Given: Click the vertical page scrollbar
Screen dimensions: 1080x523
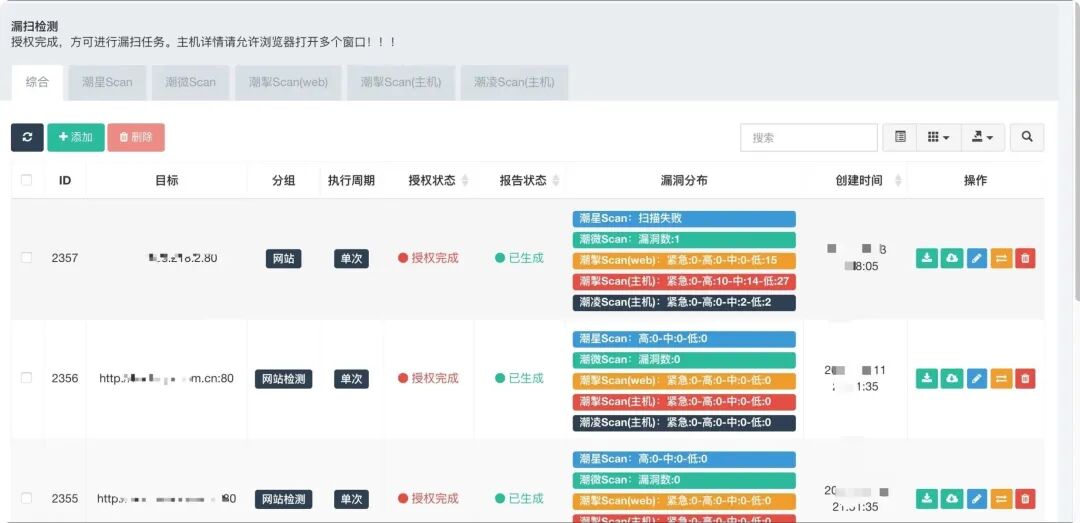Looking at the screenshot, I should [1076, 155].
